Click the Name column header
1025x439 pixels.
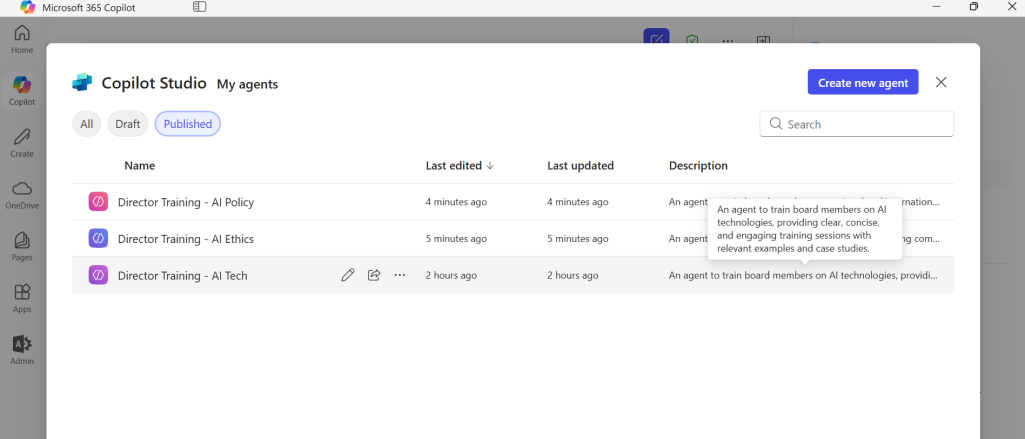[140, 165]
